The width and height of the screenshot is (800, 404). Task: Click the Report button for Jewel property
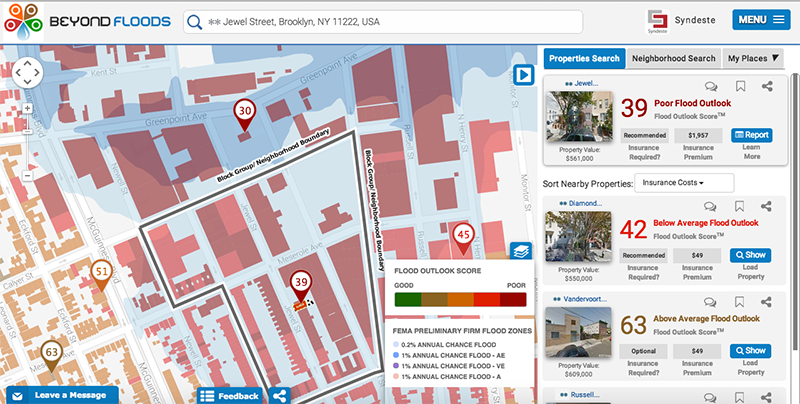[751, 135]
